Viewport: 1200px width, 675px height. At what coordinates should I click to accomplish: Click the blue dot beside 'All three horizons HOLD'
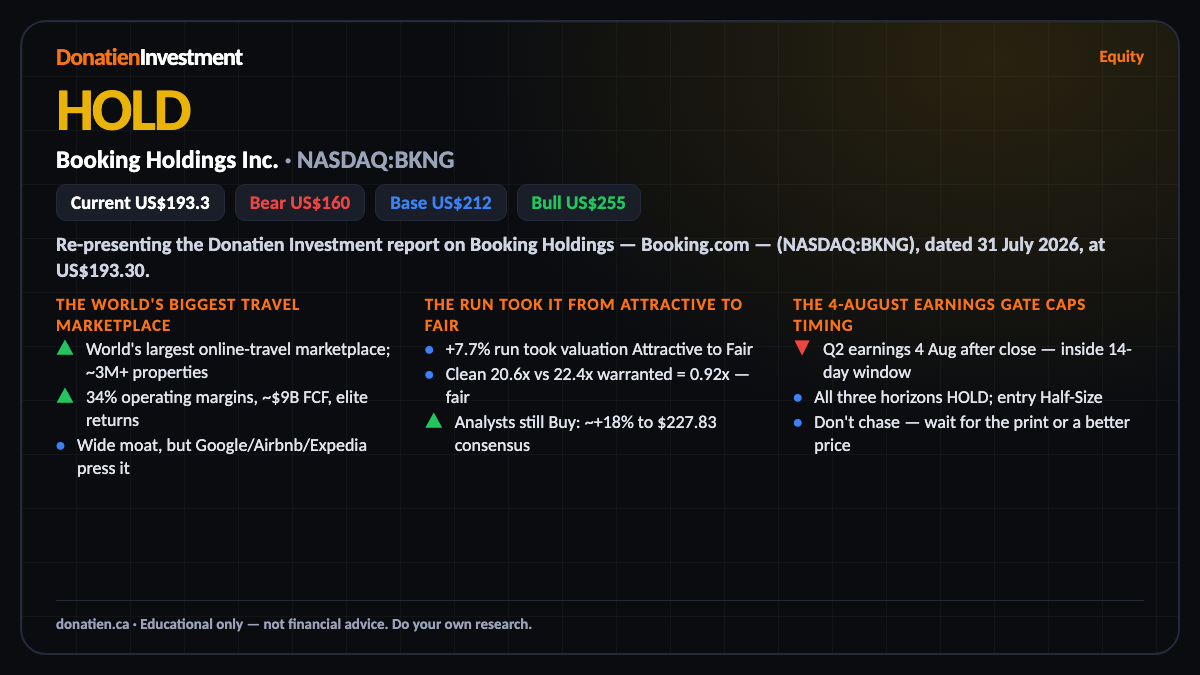click(x=798, y=398)
